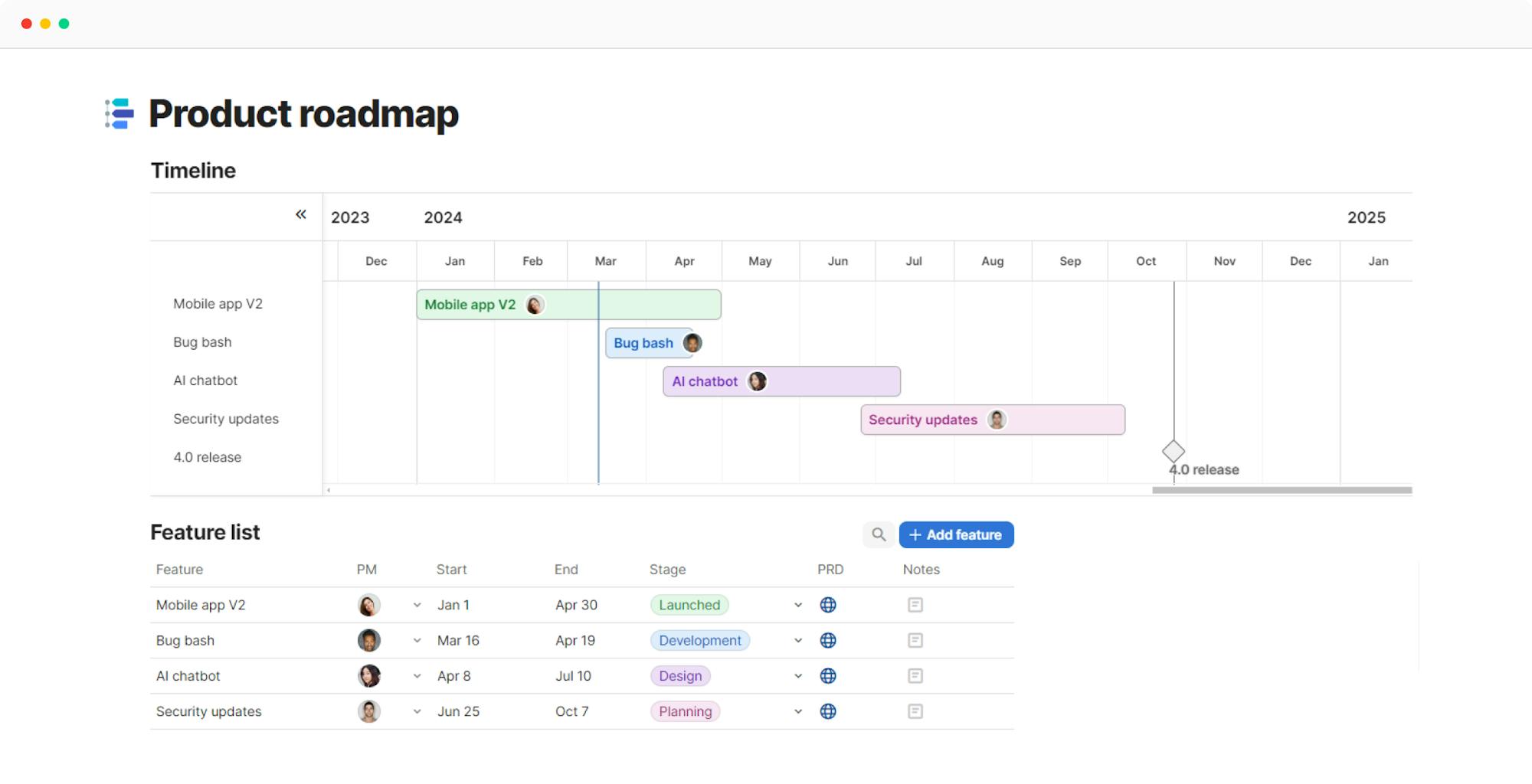The image size is (1532, 784).
Task: Expand PM dropdown for Security updates
Action: (x=417, y=711)
